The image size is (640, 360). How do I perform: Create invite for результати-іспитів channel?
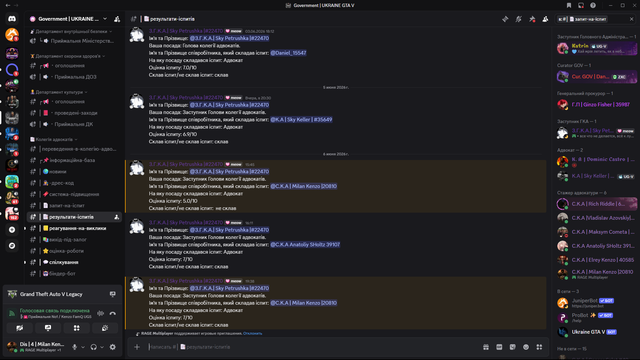tap(116, 217)
